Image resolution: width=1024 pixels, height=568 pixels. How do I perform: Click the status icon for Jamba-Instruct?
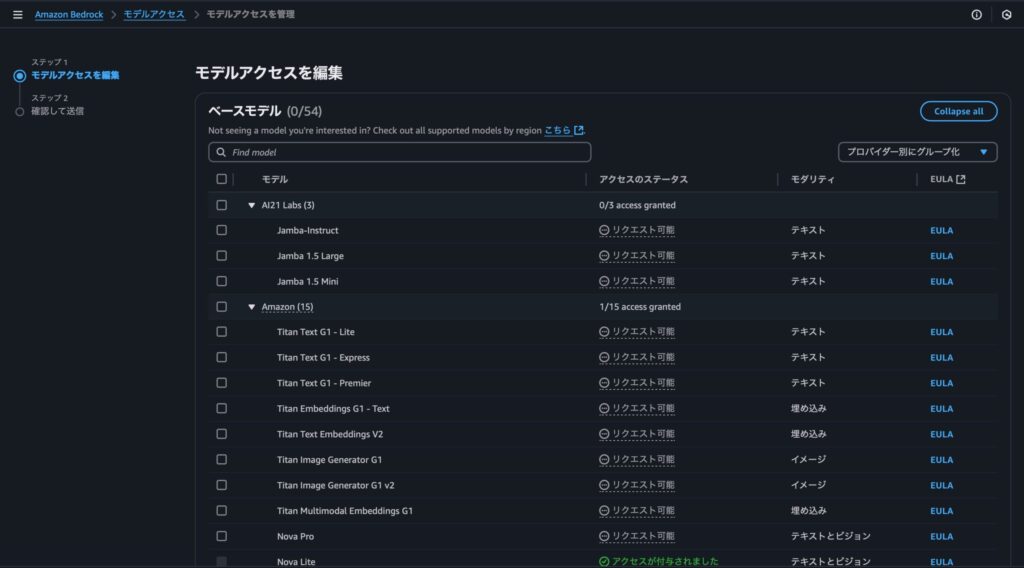pyautogui.click(x=604, y=230)
